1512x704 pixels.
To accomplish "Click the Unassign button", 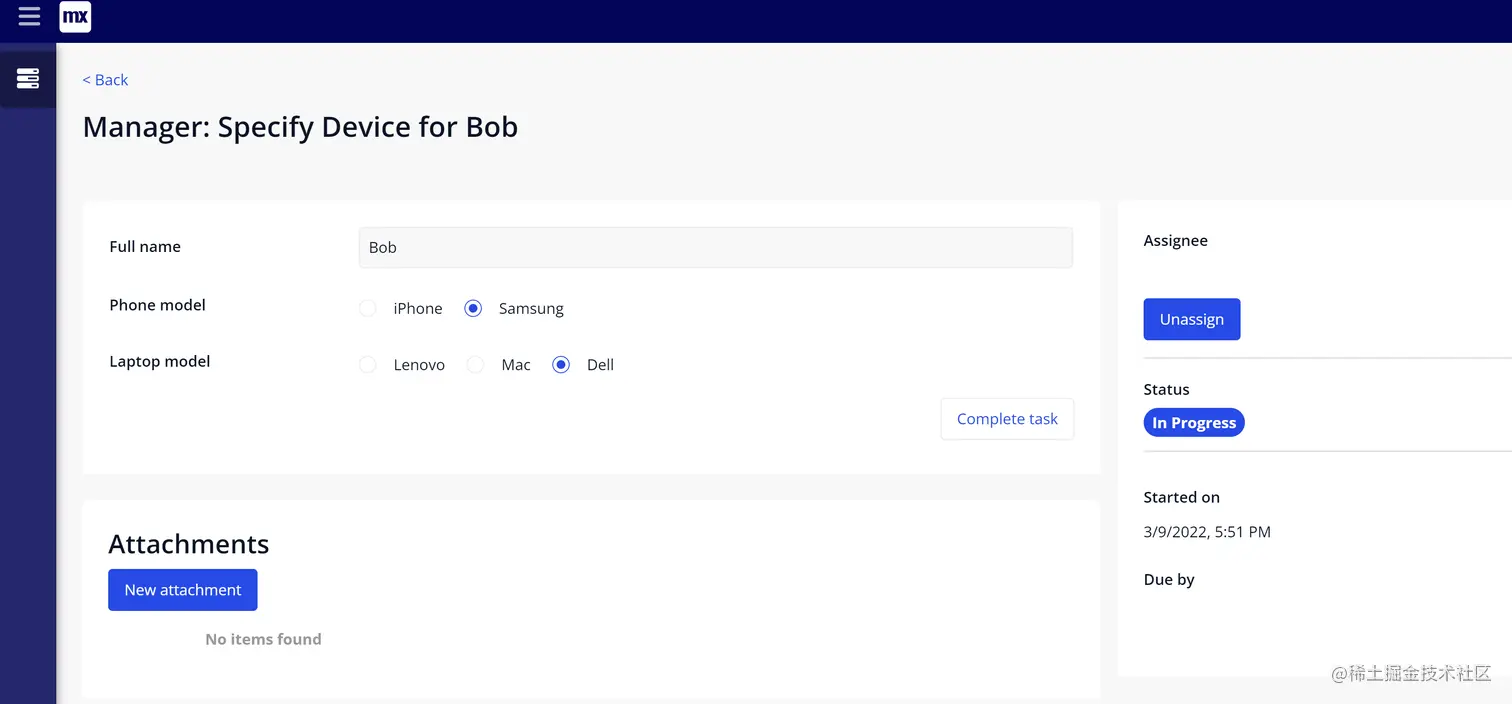I will point(1192,319).
